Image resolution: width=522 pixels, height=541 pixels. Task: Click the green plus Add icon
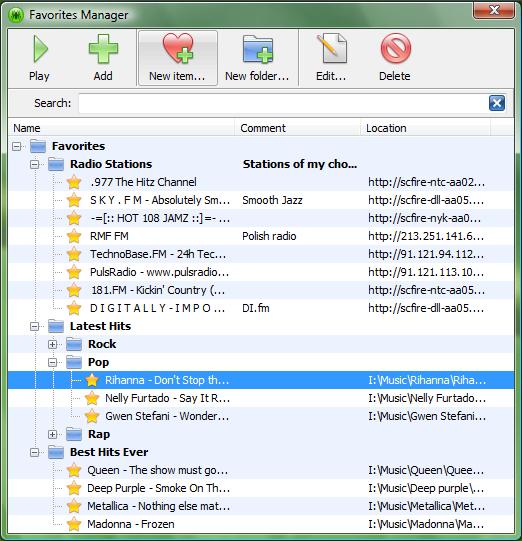103,49
